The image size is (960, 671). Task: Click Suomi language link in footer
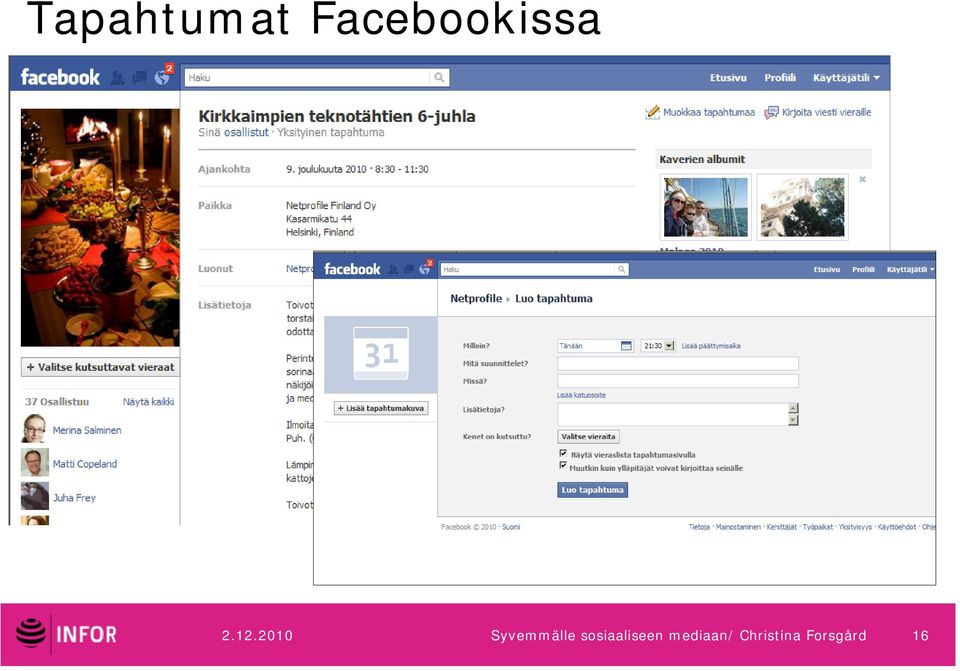(x=511, y=527)
